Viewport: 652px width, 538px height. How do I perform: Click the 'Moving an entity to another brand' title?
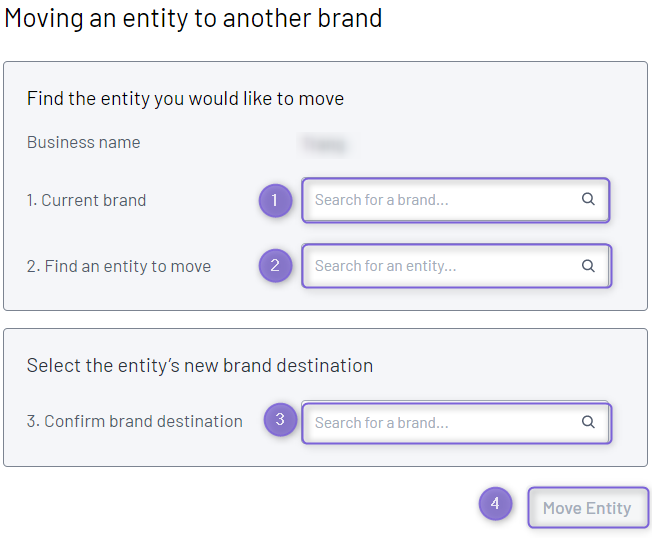(193, 19)
